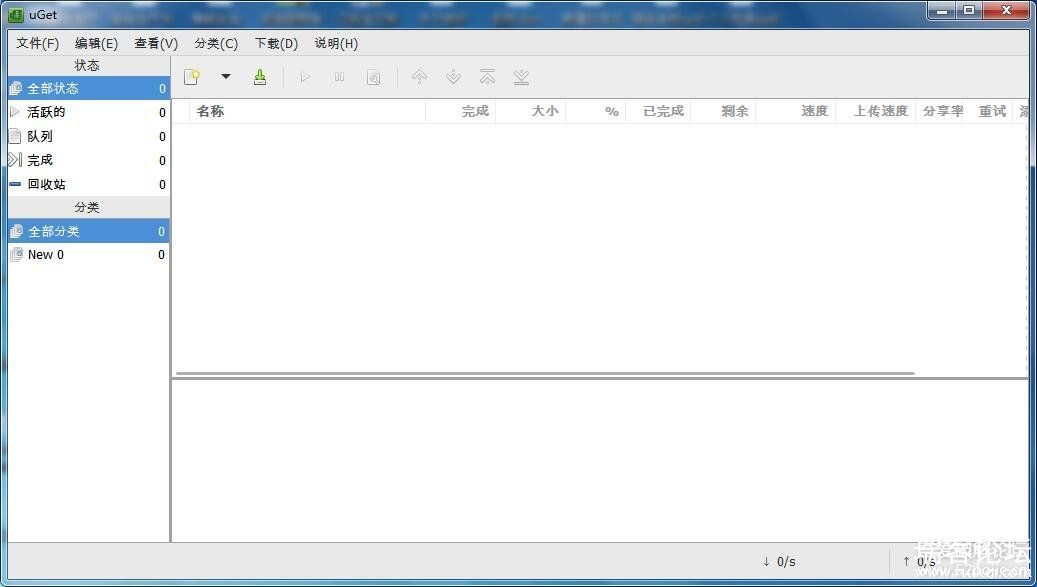1037x587 pixels.
Task: Open the 下载(D) menu
Action: coord(276,44)
